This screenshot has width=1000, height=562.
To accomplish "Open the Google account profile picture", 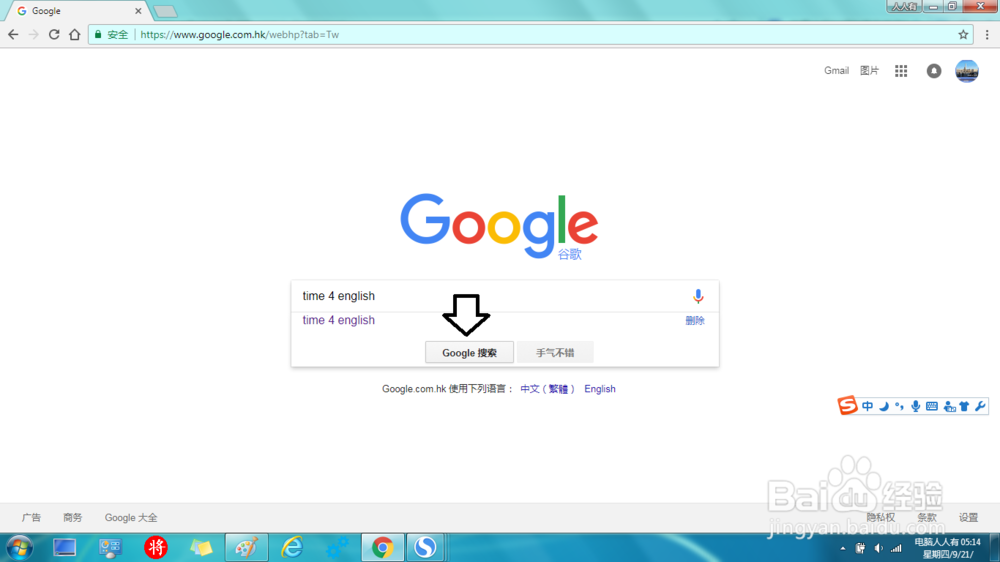I will [967, 71].
